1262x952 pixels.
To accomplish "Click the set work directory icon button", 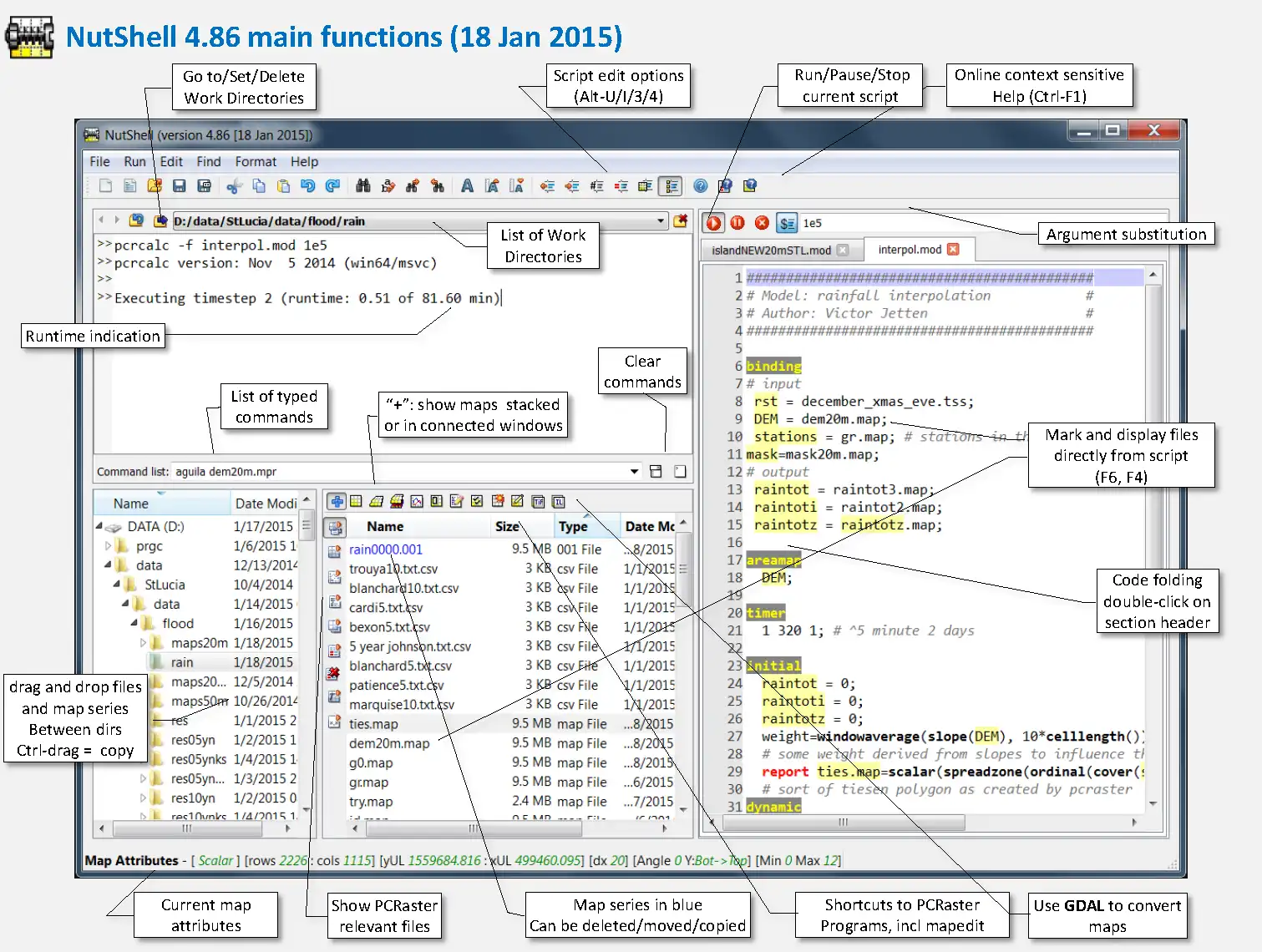I will (x=160, y=220).
